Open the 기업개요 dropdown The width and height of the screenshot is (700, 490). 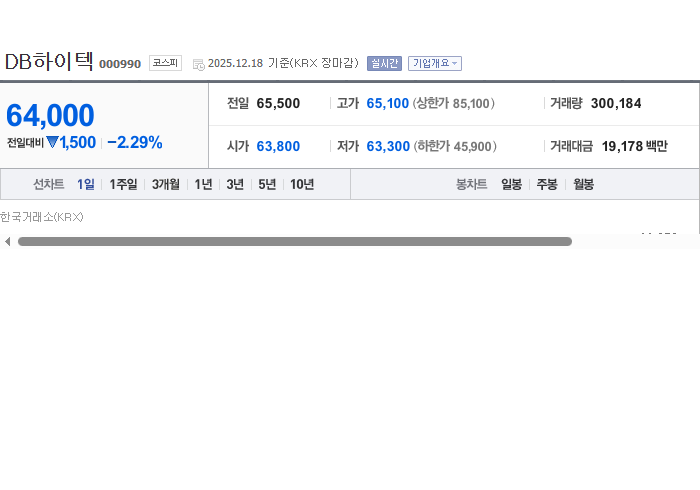(x=435, y=63)
